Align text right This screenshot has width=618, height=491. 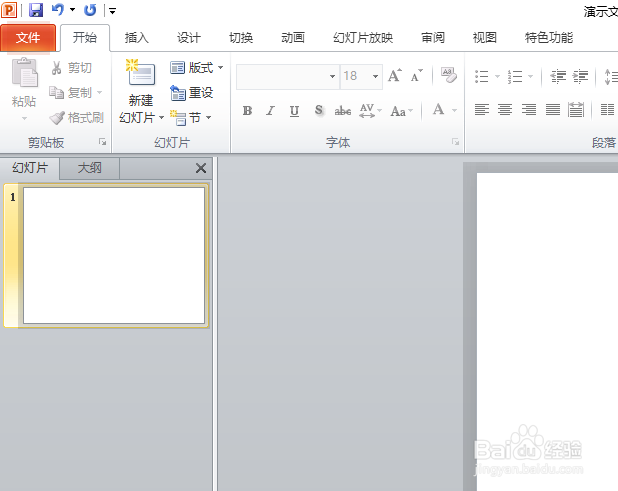pyautogui.click(x=529, y=110)
